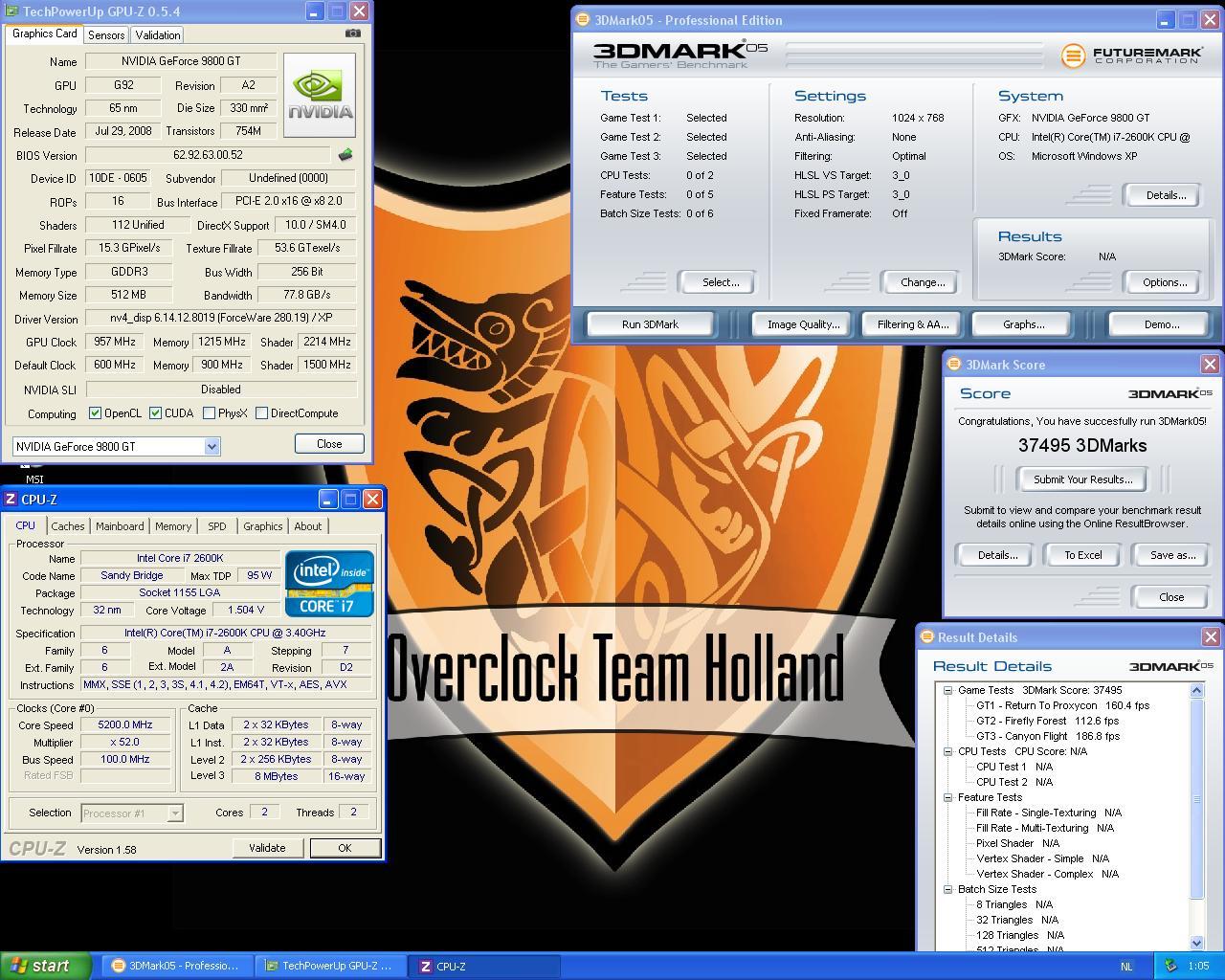Open Mainboard tab in CPU-Z
1225x980 pixels.
(x=120, y=526)
